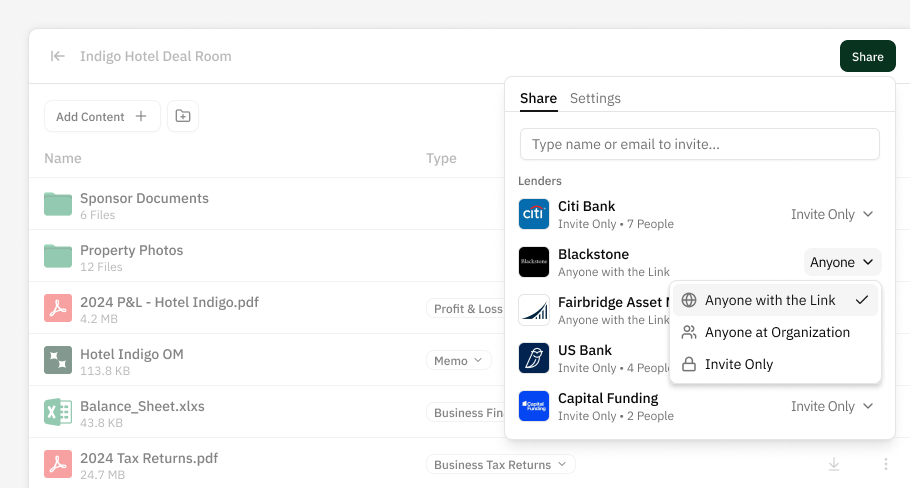Click the Fairbridge Asset logo icon
The image size is (910, 488).
[534, 310]
